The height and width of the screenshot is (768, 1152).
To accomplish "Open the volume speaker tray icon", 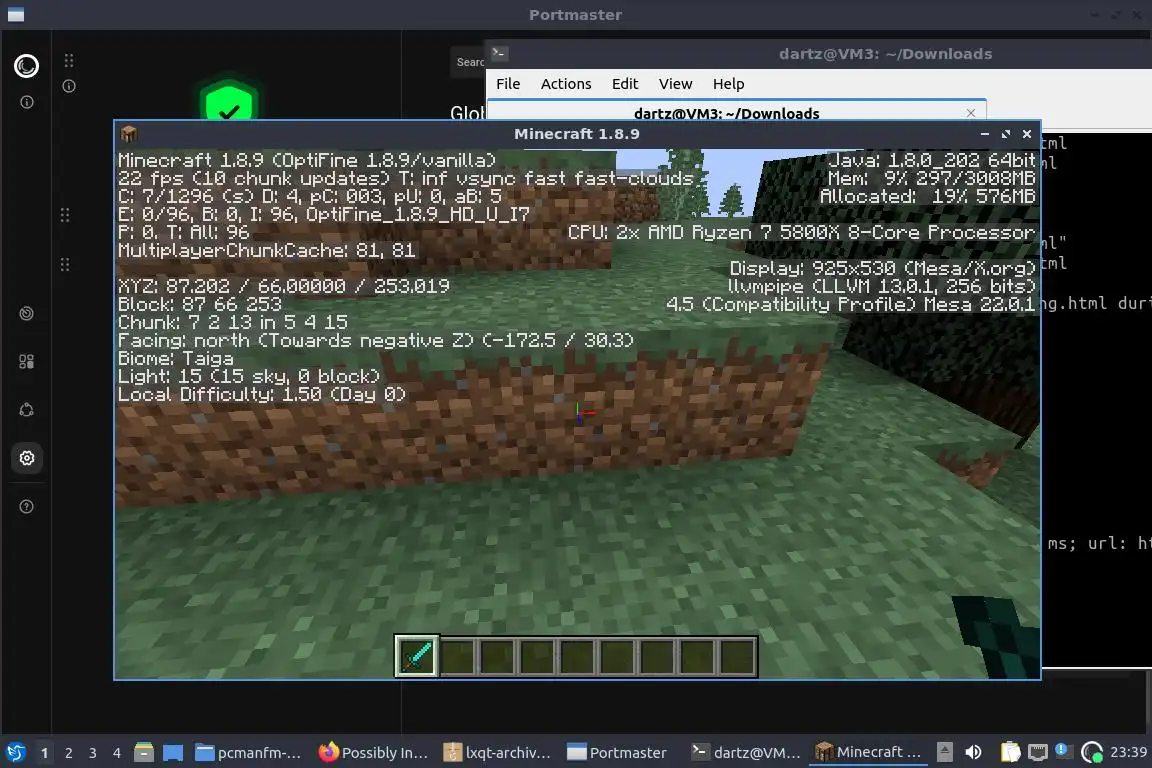I will [973, 752].
